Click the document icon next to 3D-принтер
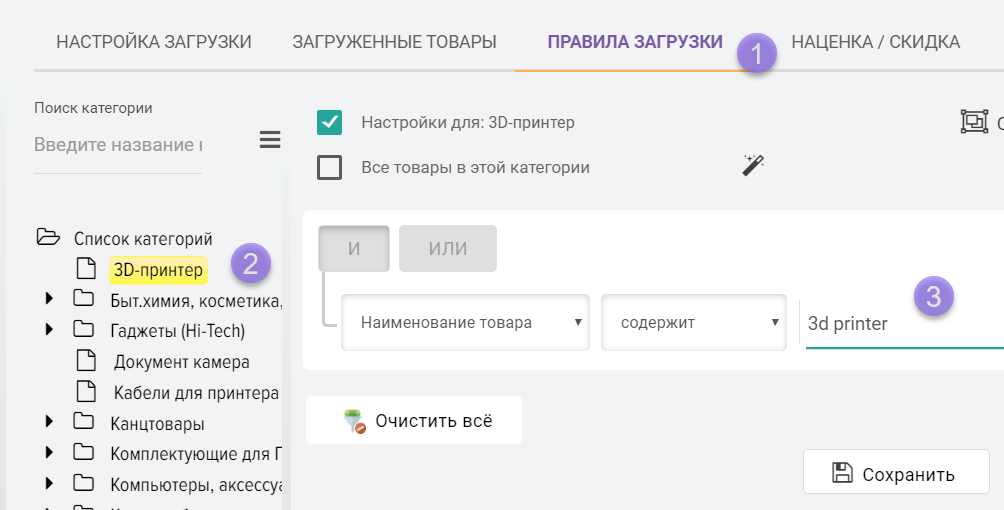 [x=86, y=269]
